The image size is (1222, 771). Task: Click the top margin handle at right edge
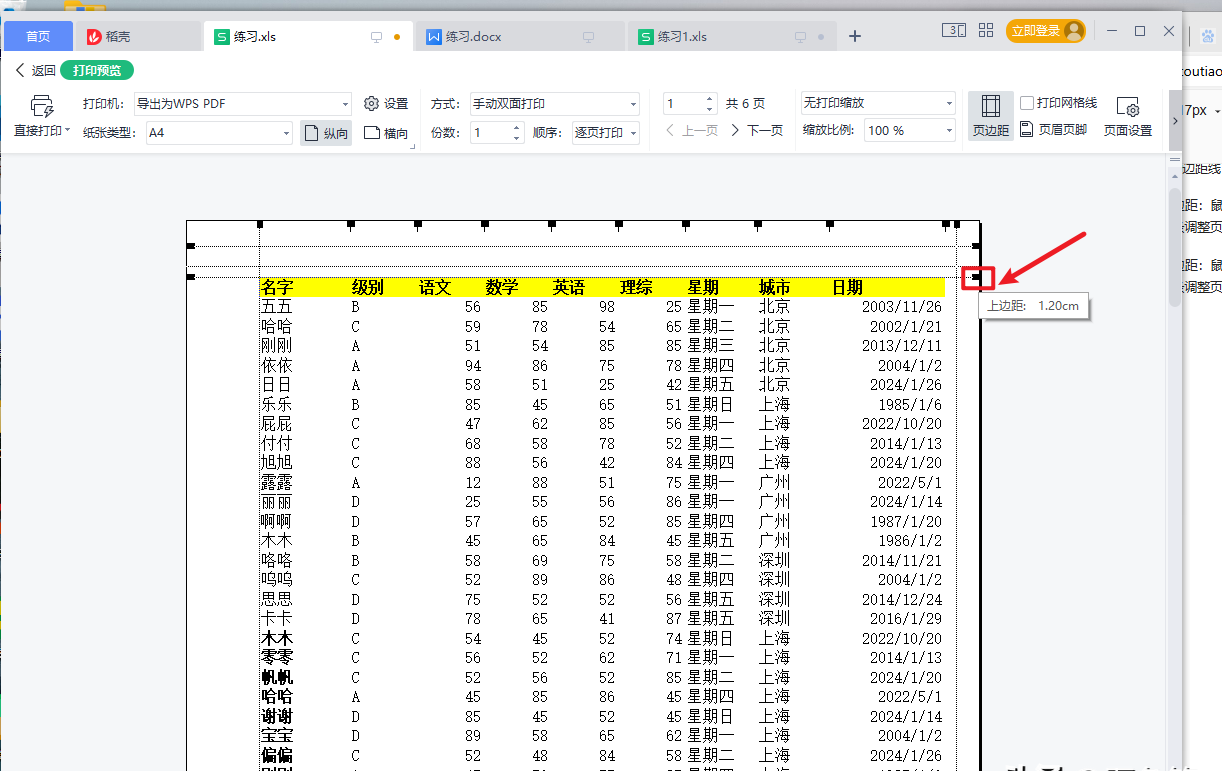point(977,277)
